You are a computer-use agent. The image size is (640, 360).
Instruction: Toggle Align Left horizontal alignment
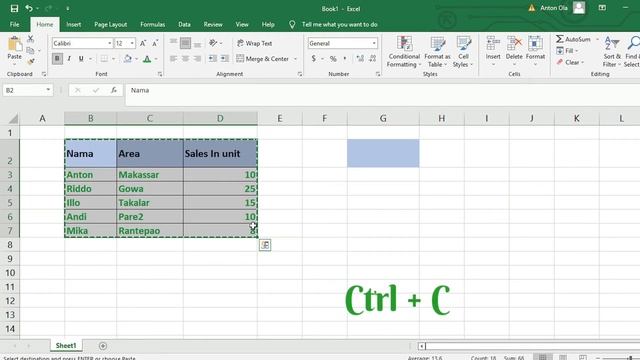[173, 59]
